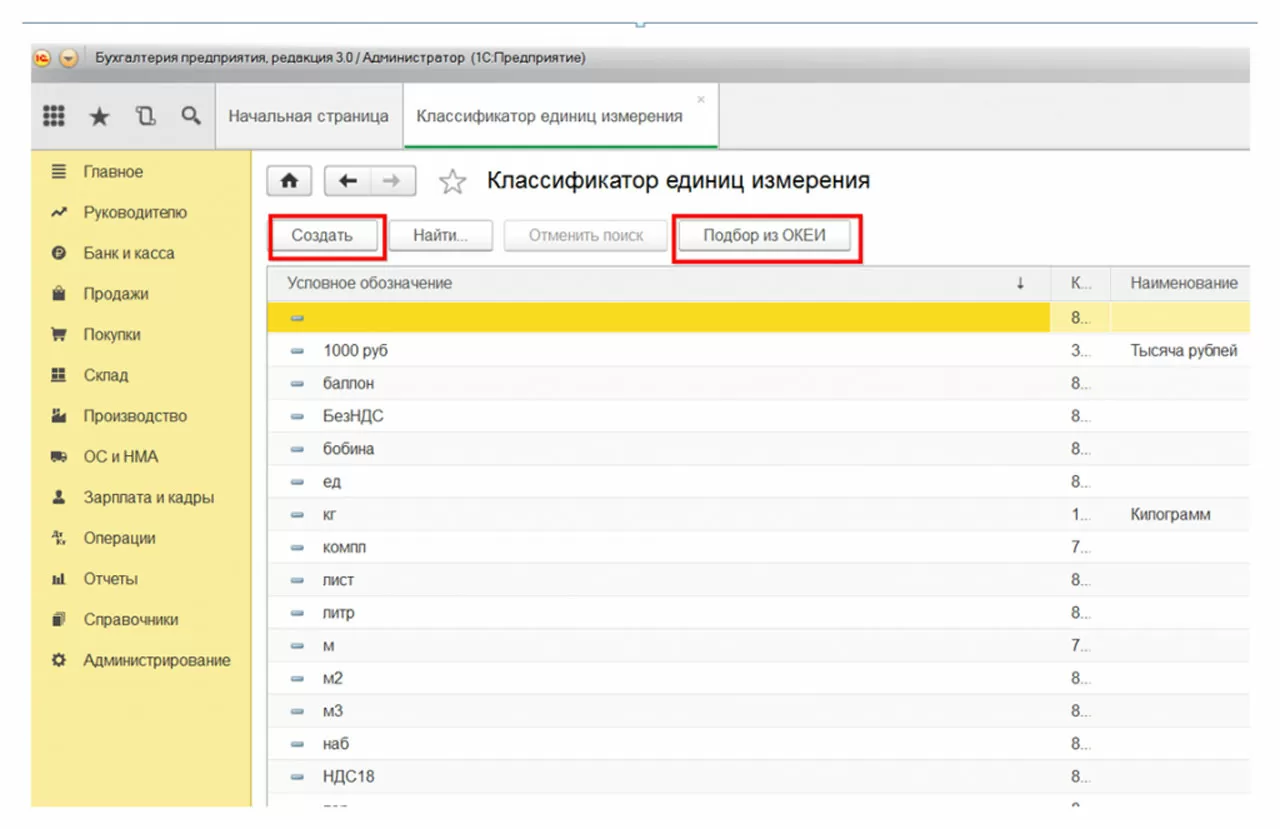Click the Отчеты chart icon
Viewport: 1280px width, 829px height.
pos(59,579)
